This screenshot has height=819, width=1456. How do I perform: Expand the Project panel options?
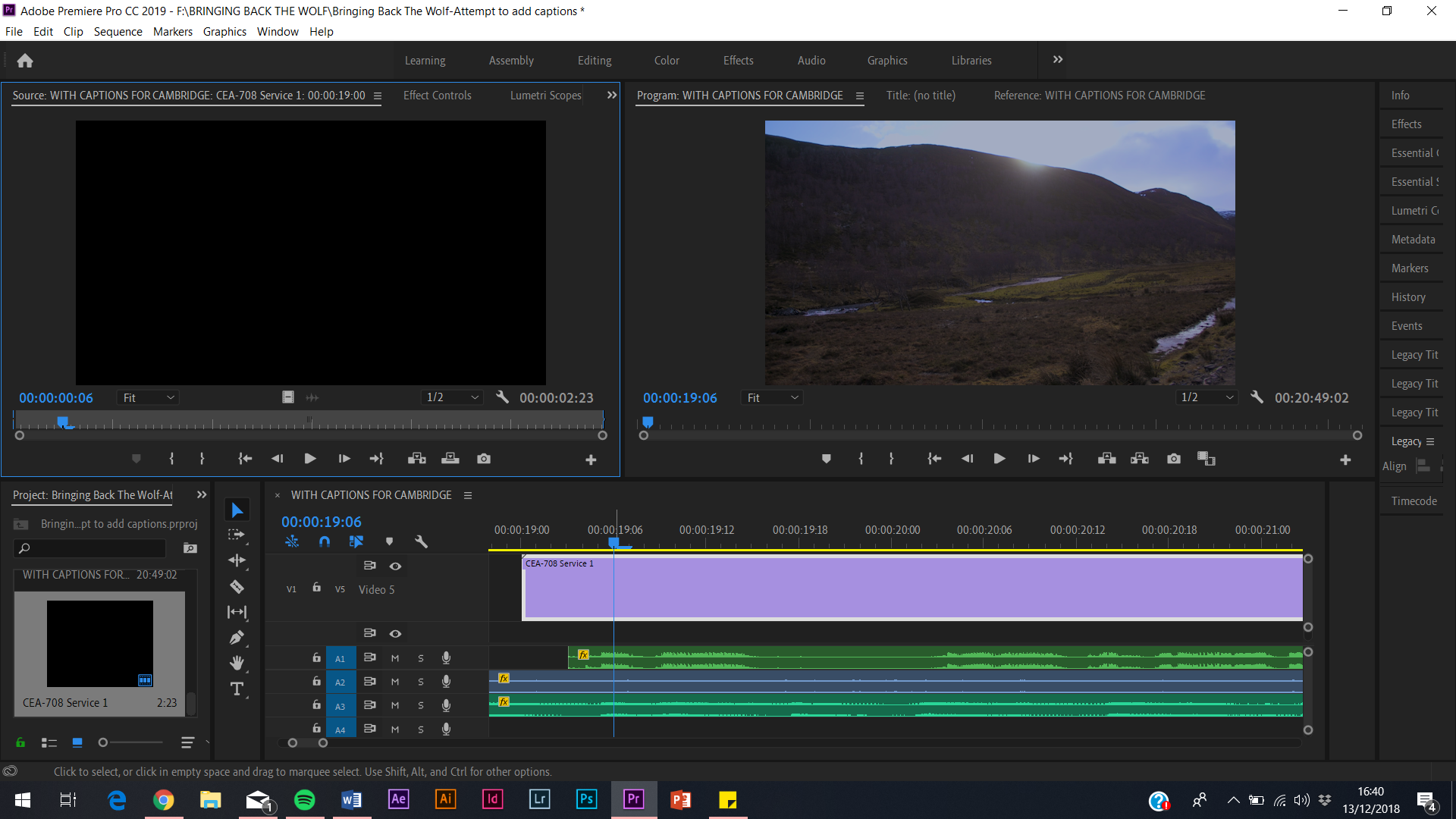pyautogui.click(x=201, y=494)
